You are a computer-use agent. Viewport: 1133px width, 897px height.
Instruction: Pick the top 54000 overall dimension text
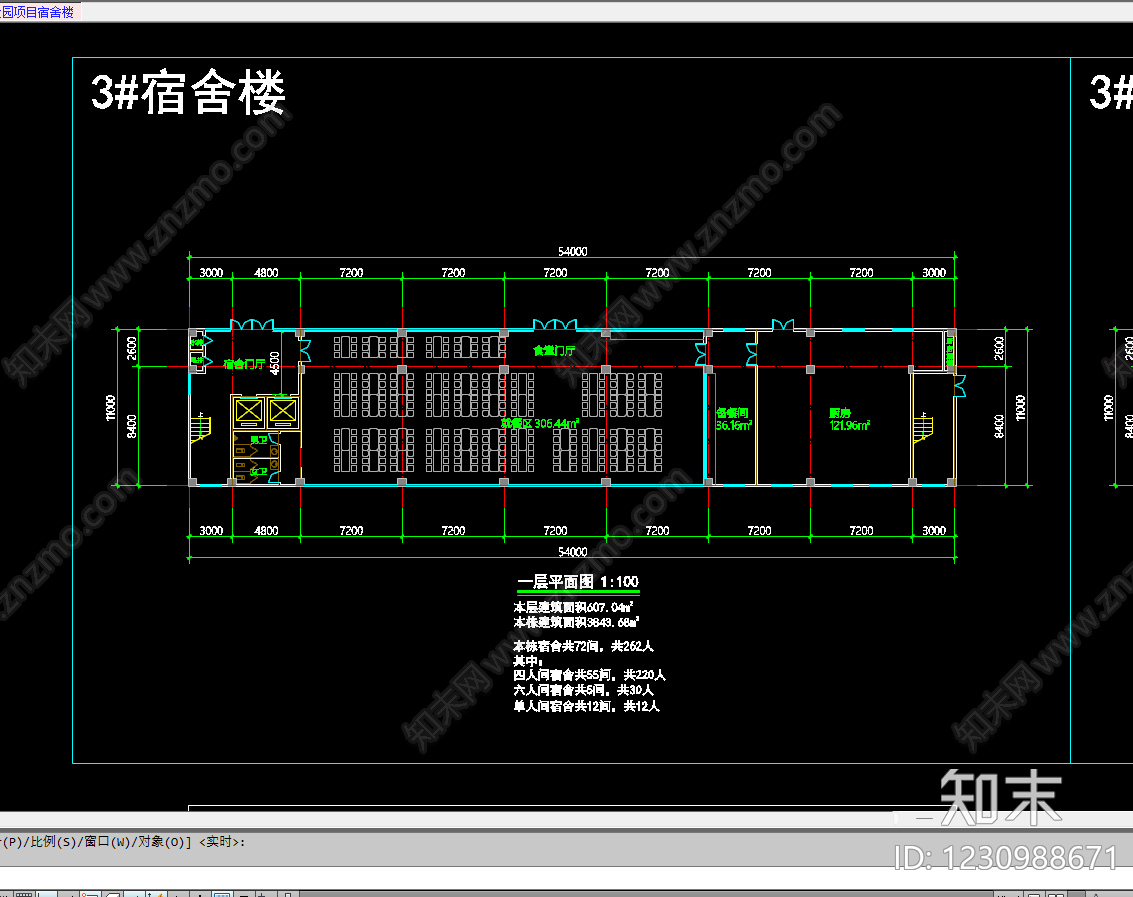572,252
